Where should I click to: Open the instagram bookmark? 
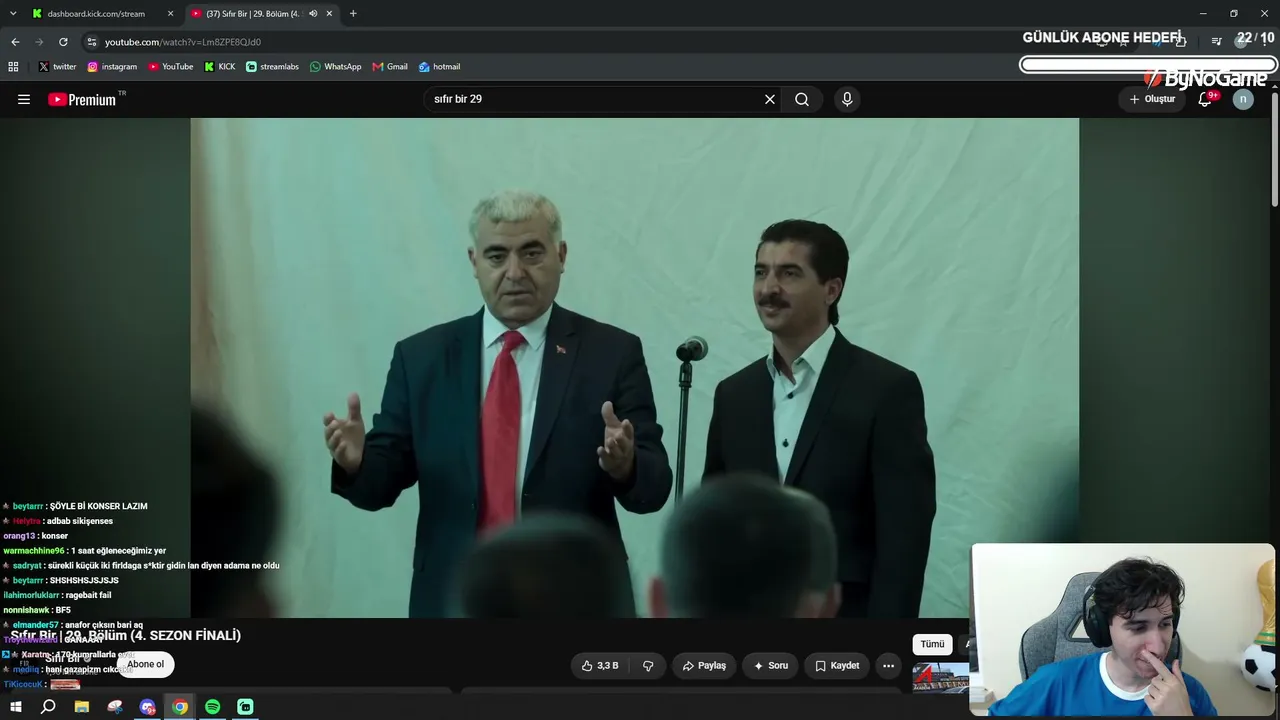[x=112, y=67]
